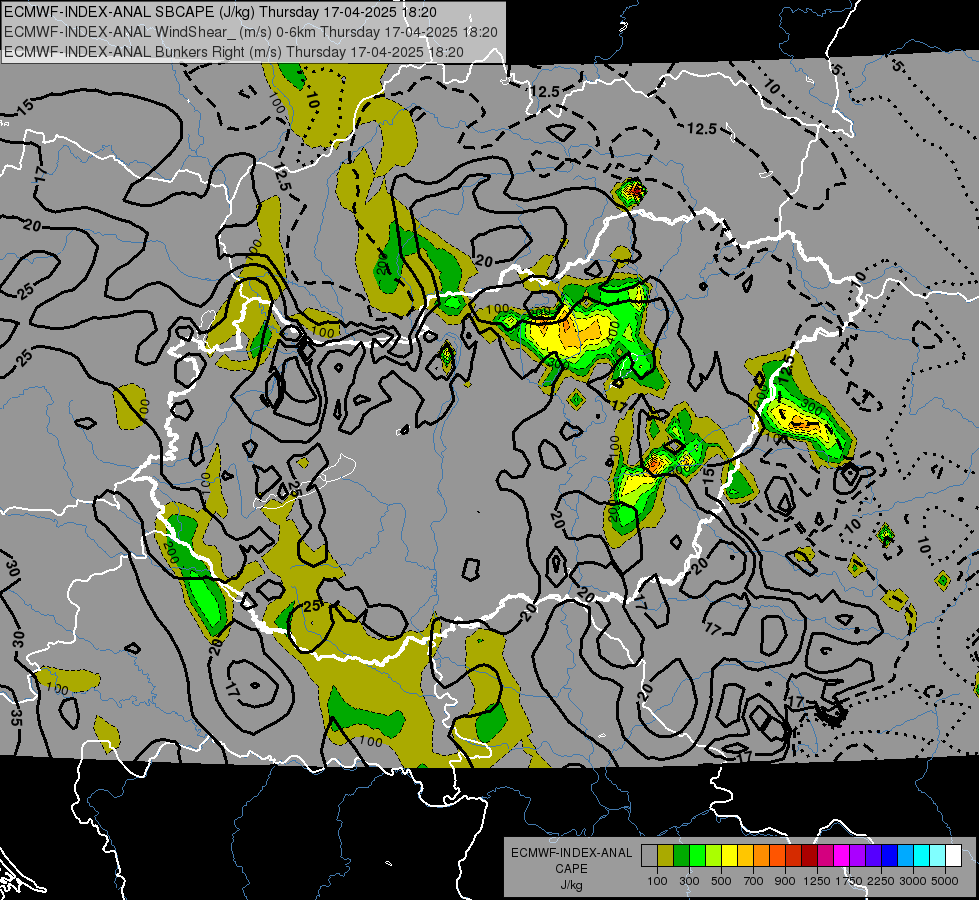Screen dimensions: 979x900
Task: Click the legend label 1250
Action: tap(817, 881)
